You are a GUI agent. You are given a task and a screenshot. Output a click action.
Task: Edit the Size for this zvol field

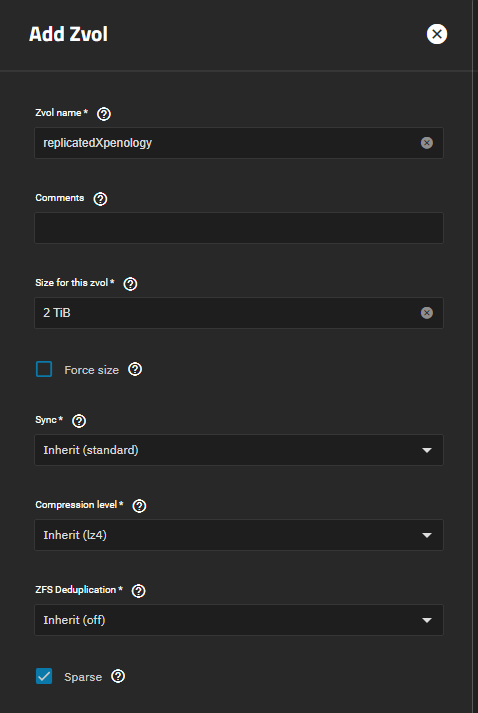coord(227,313)
